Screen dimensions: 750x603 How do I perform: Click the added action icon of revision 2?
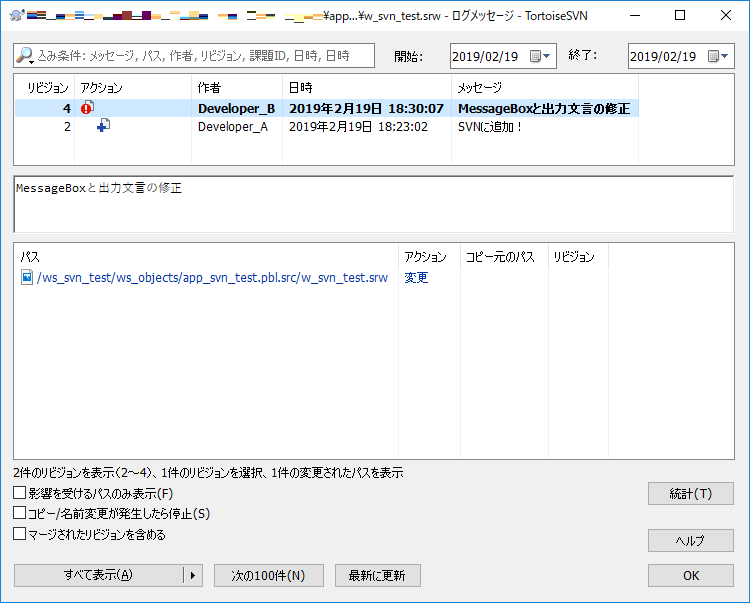coord(103,126)
